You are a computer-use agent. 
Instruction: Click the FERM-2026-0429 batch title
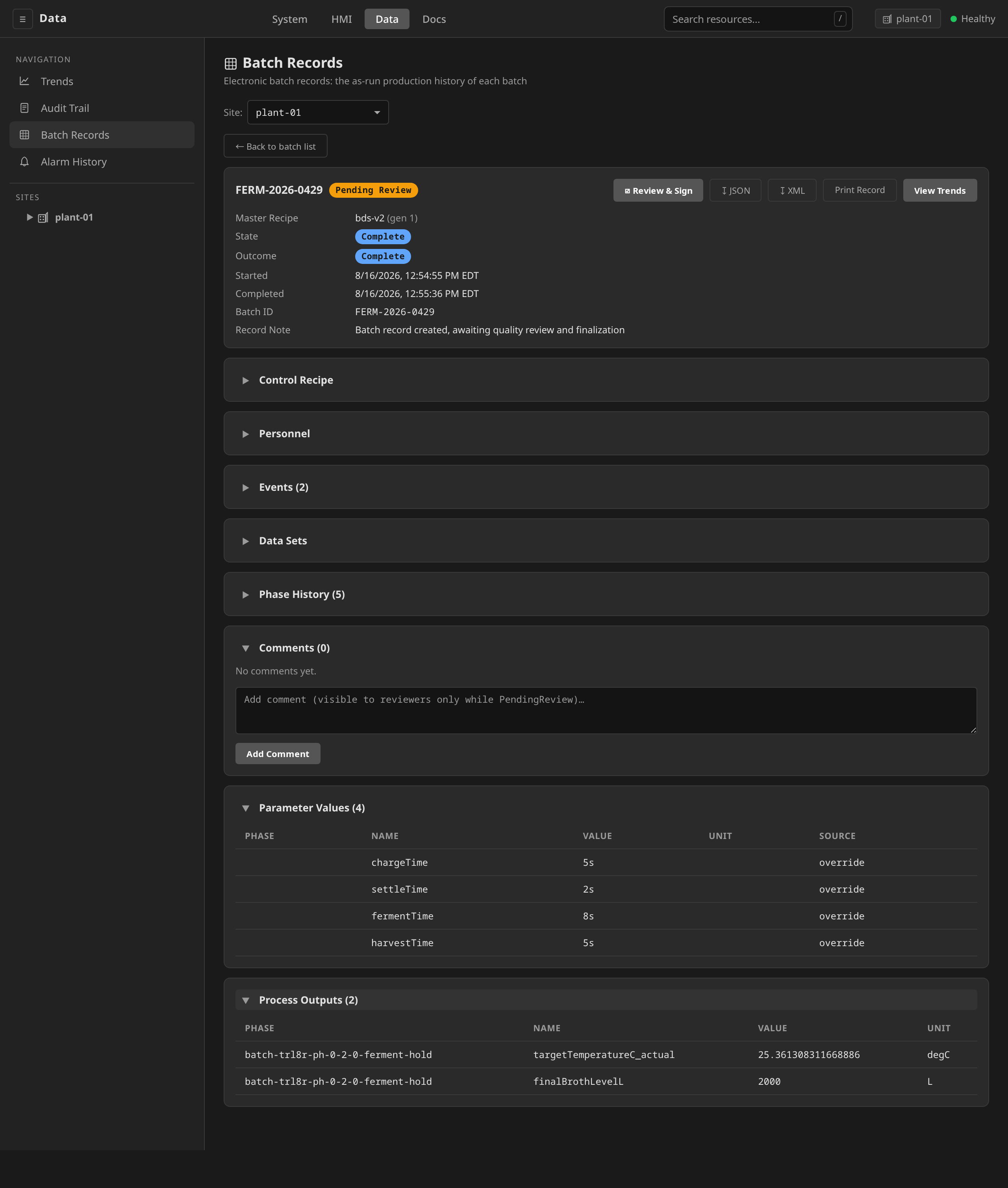(x=279, y=190)
